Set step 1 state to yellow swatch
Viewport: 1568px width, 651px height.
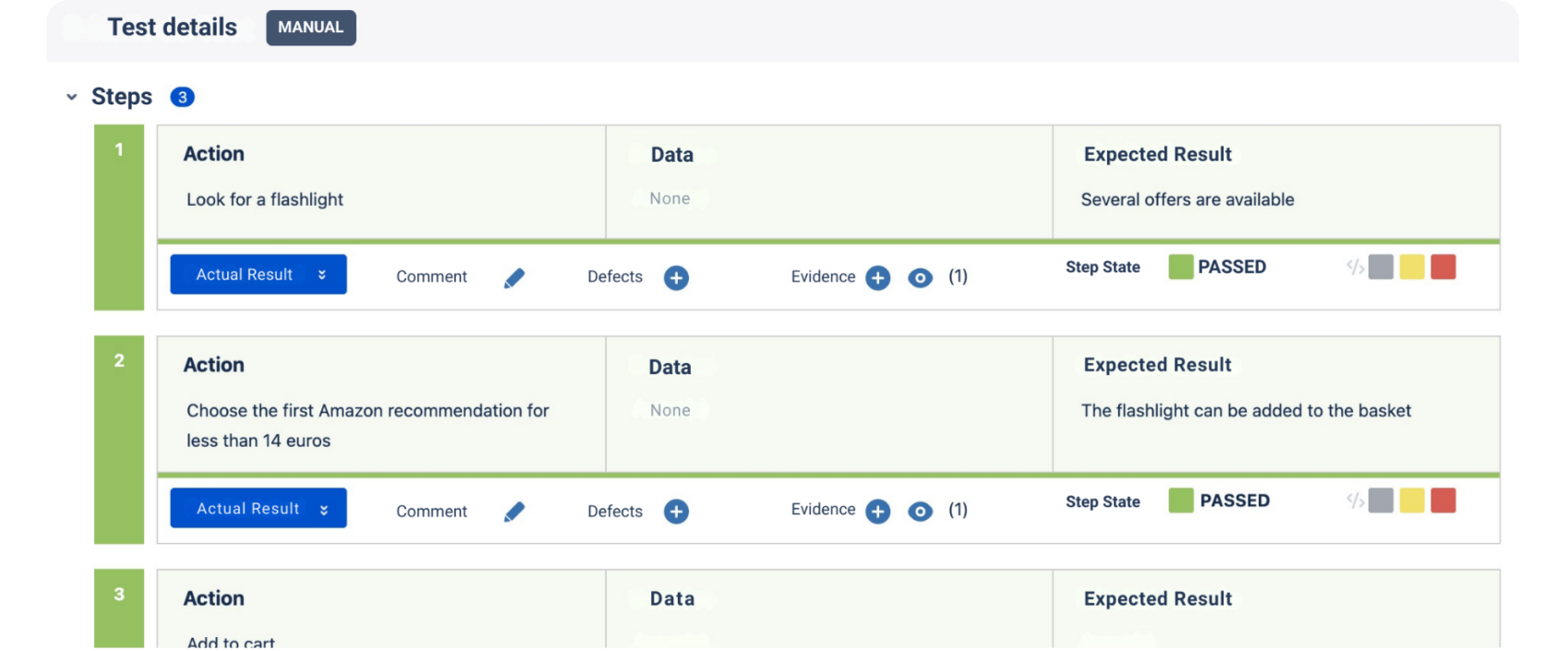pos(1411,267)
